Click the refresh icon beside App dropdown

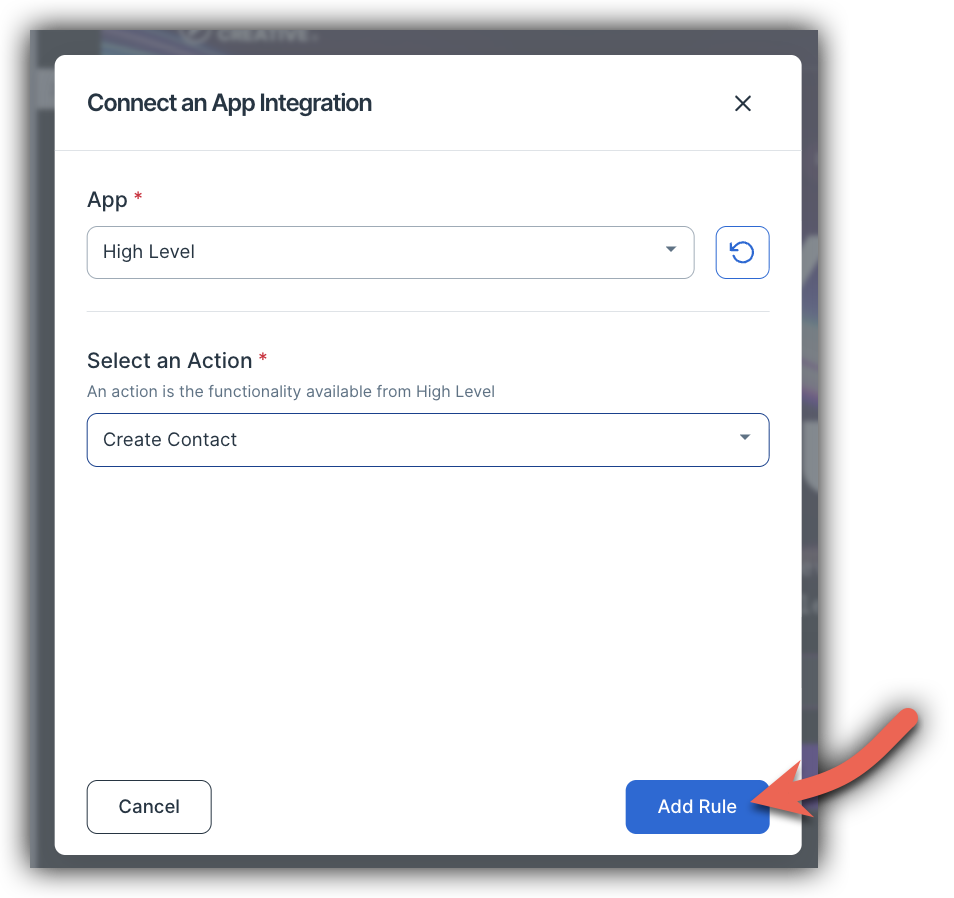tap(742, 252)
